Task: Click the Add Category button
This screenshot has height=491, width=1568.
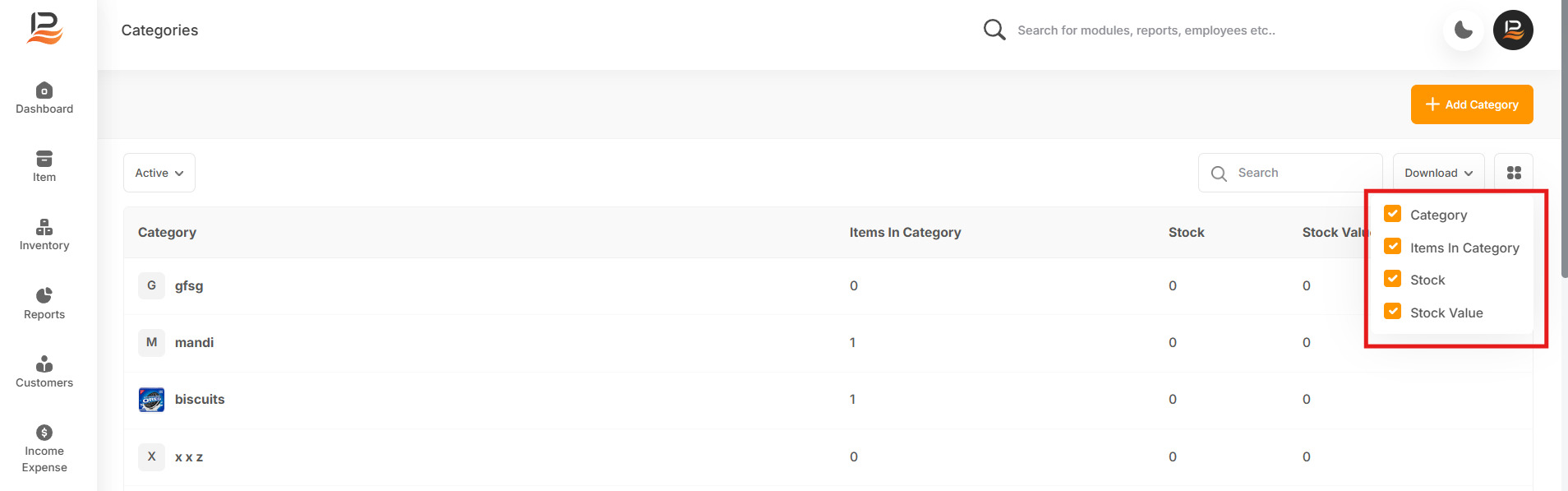Action: point(1472,104)
